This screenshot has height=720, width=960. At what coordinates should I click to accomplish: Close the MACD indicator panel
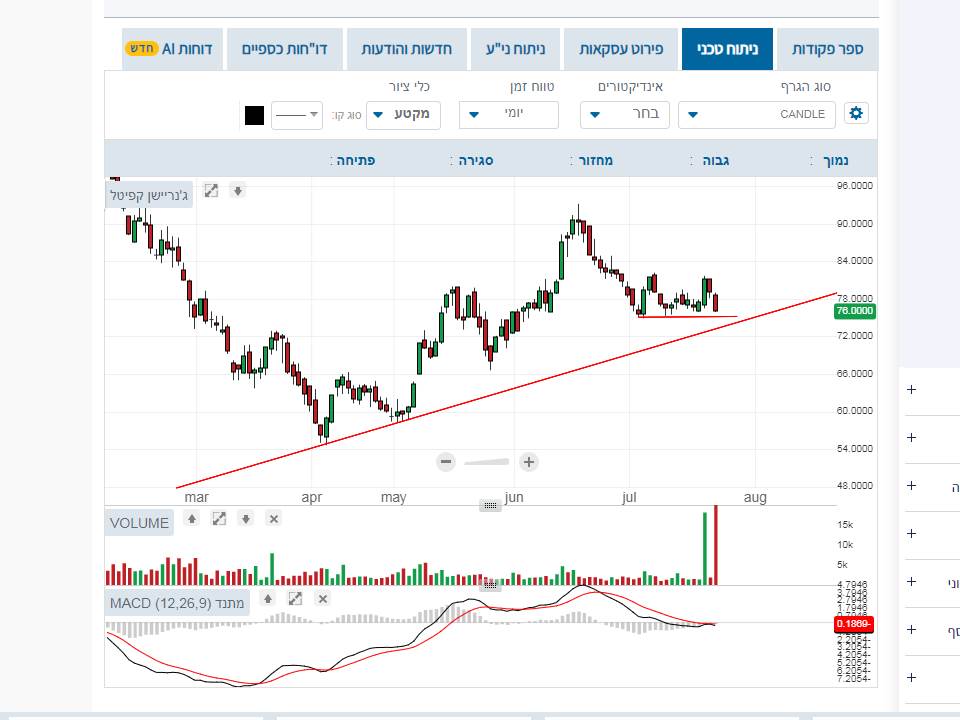point(322,598)
